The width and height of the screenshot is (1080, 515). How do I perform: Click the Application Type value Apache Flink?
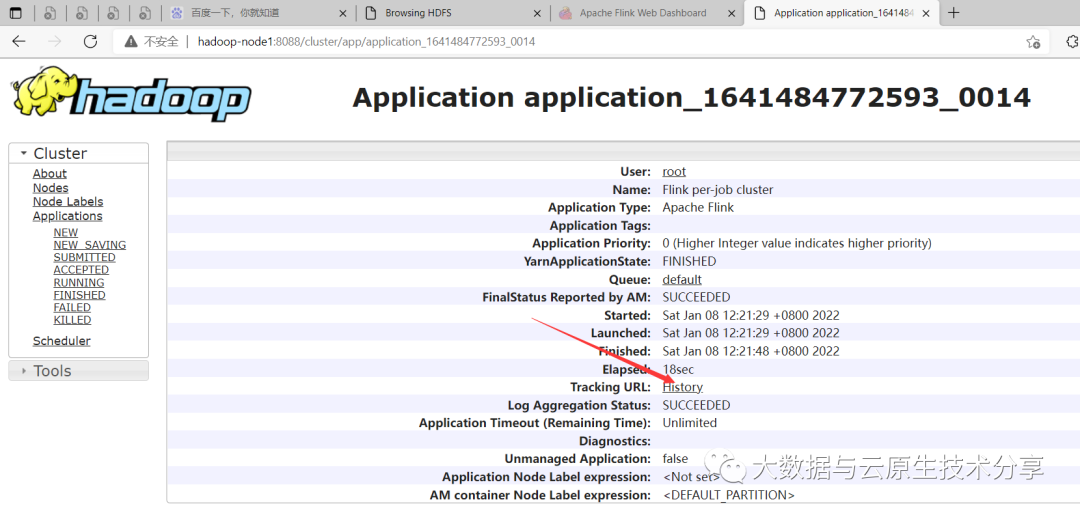coord(698,207)
